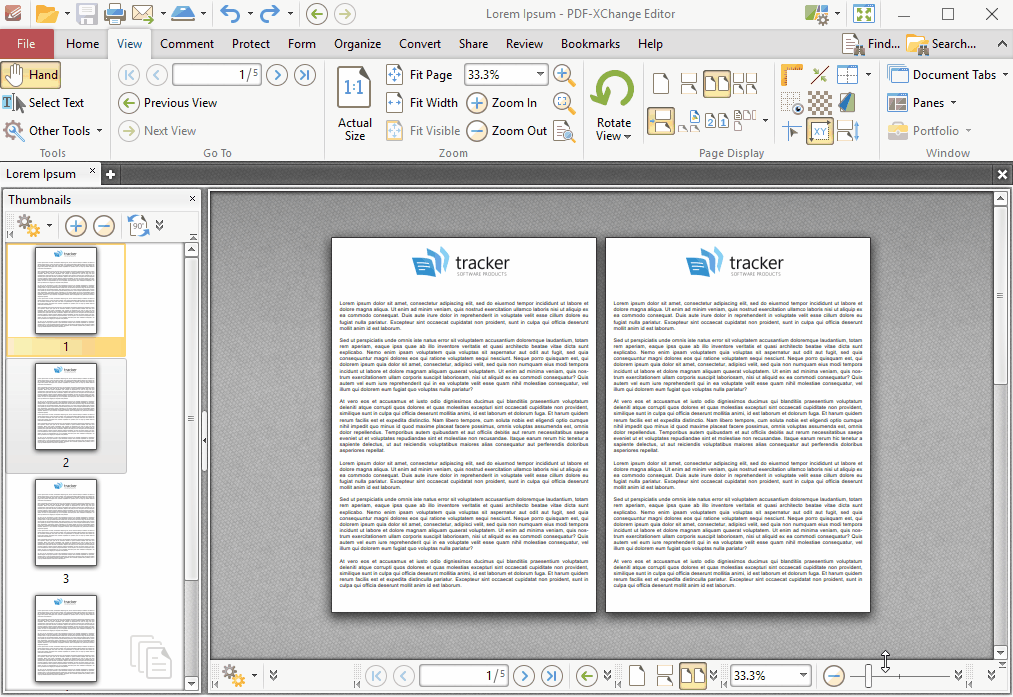
Task: Zoom in thumbnails with the plus icon
Action: (x=76, y=225)
